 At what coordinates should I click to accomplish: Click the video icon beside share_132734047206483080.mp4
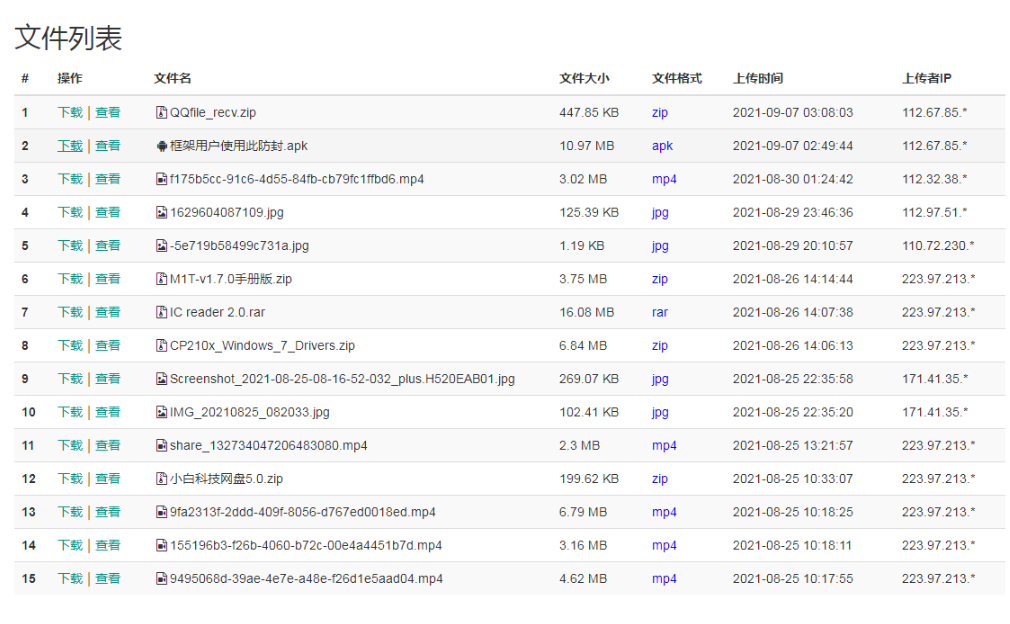[162, 446]
